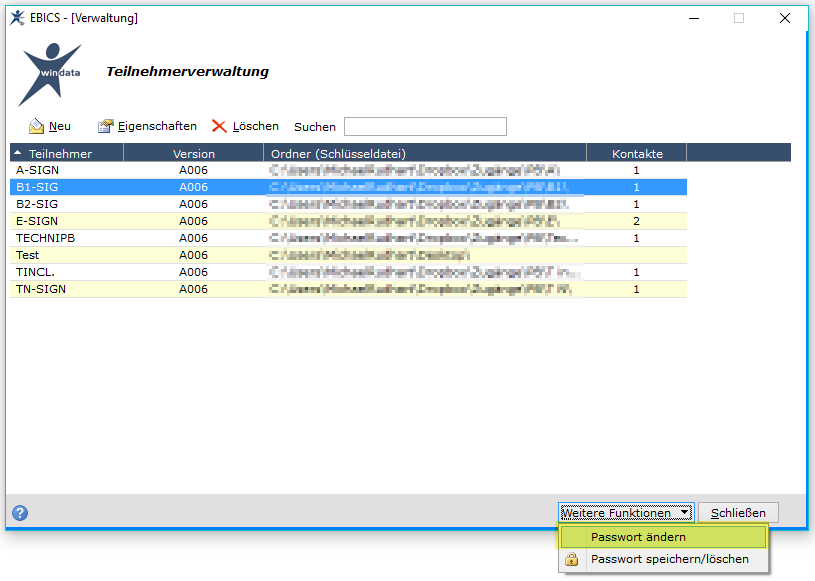The height and width of the screenshot is (581, 815).
Task: Sort by the Kontakte column header
Action: (637, 153)
